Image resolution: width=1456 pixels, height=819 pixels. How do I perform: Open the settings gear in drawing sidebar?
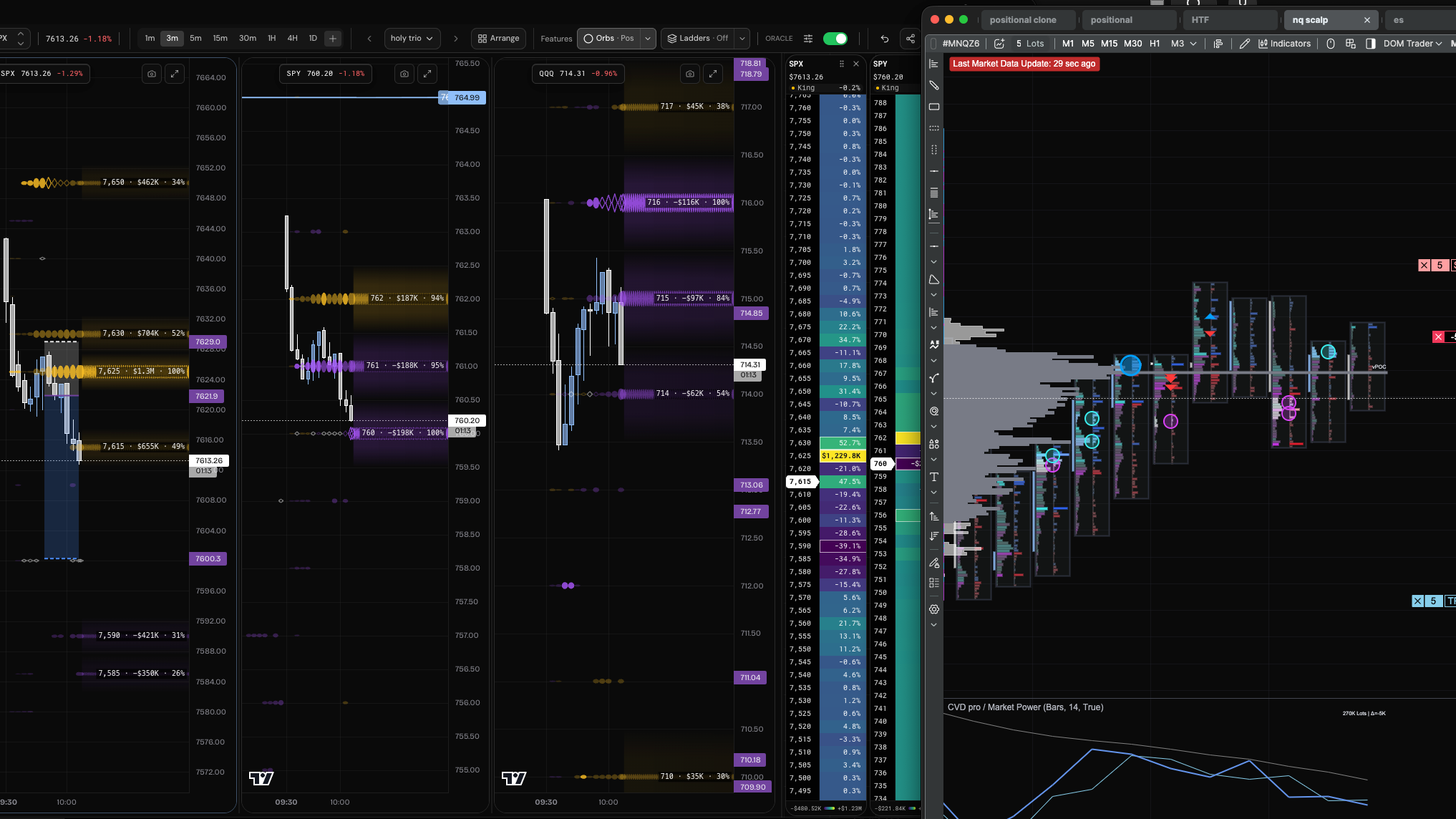(x=933, y=609)
